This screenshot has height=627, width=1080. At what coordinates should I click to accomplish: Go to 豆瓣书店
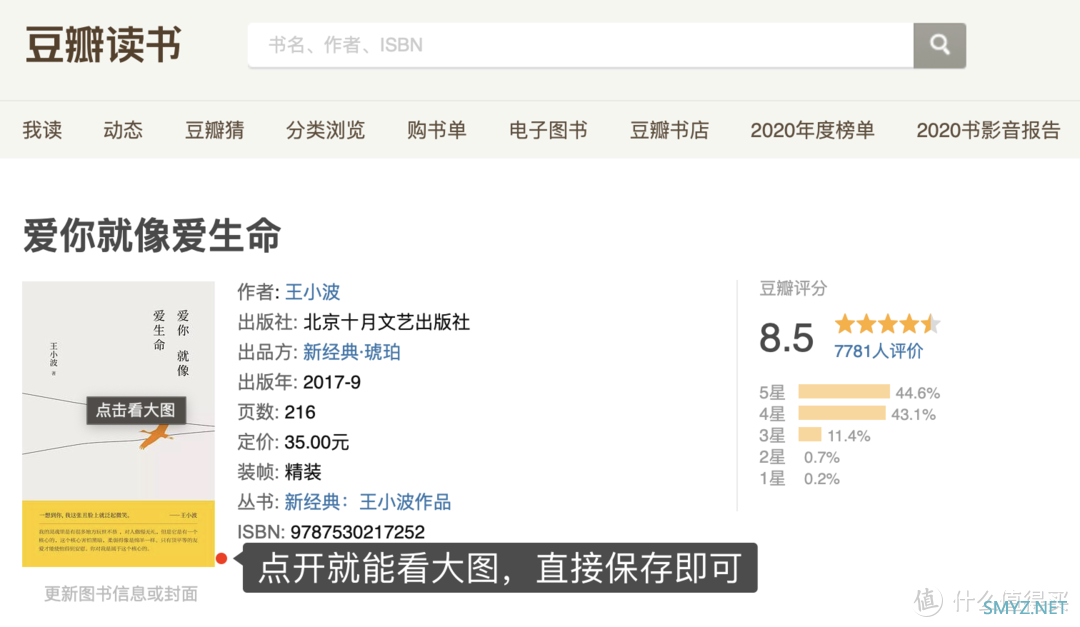669,130
